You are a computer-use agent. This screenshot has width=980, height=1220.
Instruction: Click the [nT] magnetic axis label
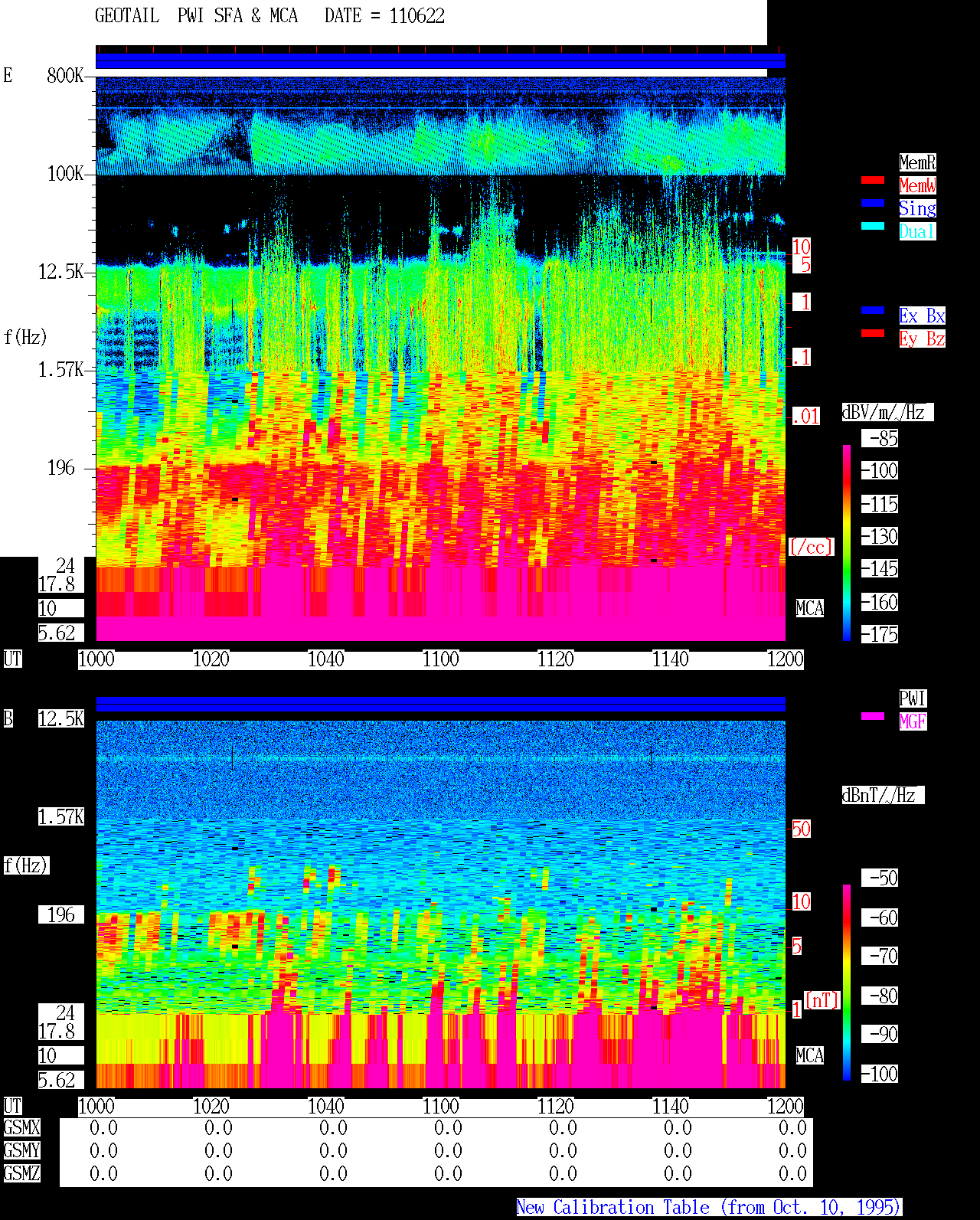822,1000
